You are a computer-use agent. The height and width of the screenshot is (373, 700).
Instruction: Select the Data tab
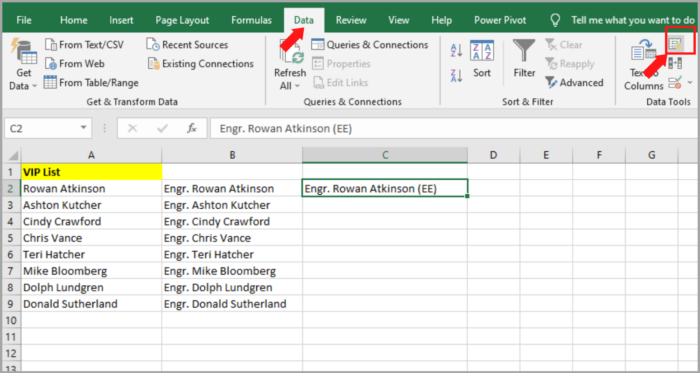click(304, 20)
